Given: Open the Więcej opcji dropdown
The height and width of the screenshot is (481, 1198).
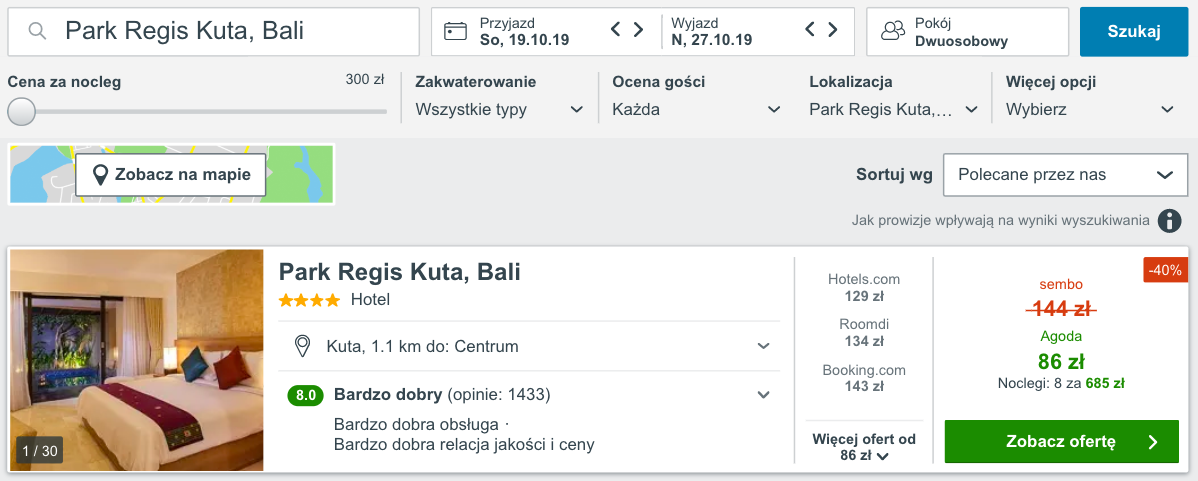Looking at the screenshot, I should [x=1090, y=109].
